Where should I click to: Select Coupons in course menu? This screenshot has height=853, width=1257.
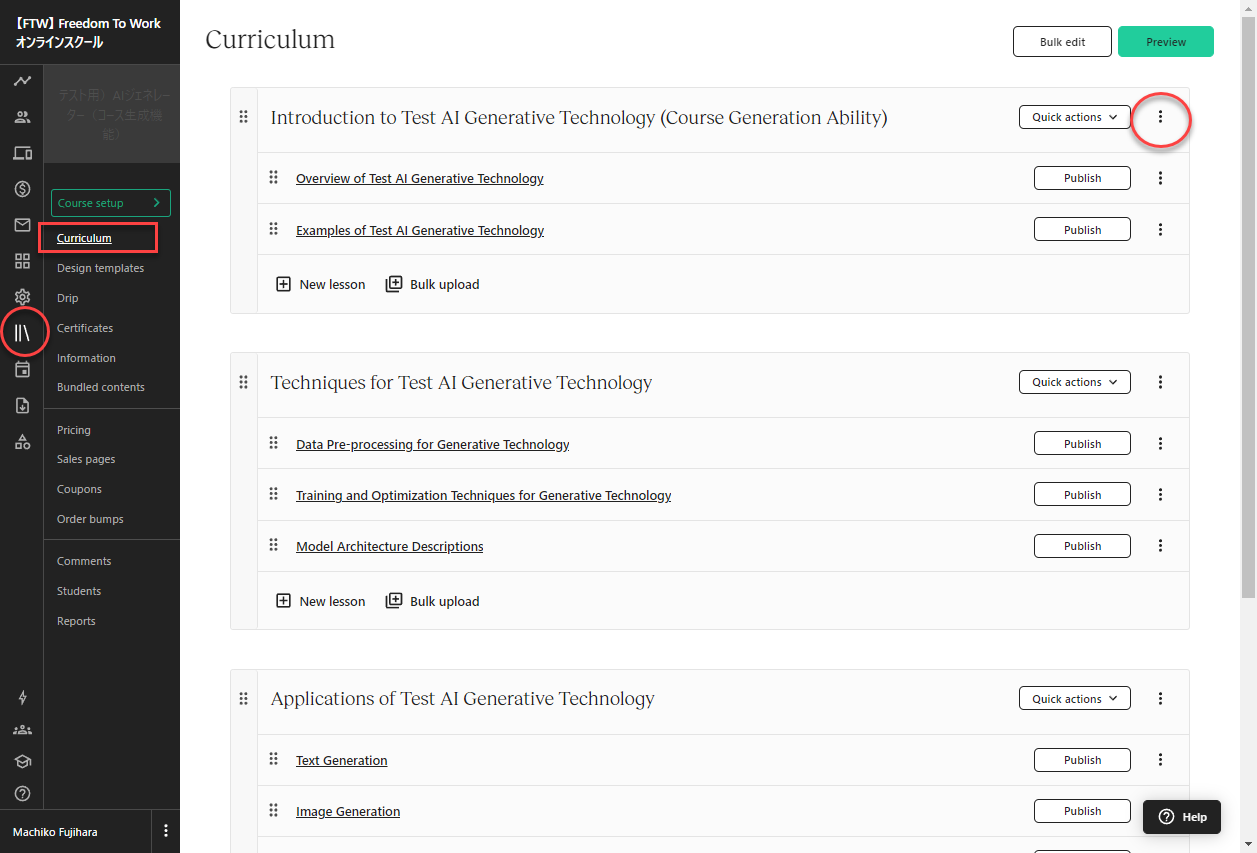tap(79, 489)
